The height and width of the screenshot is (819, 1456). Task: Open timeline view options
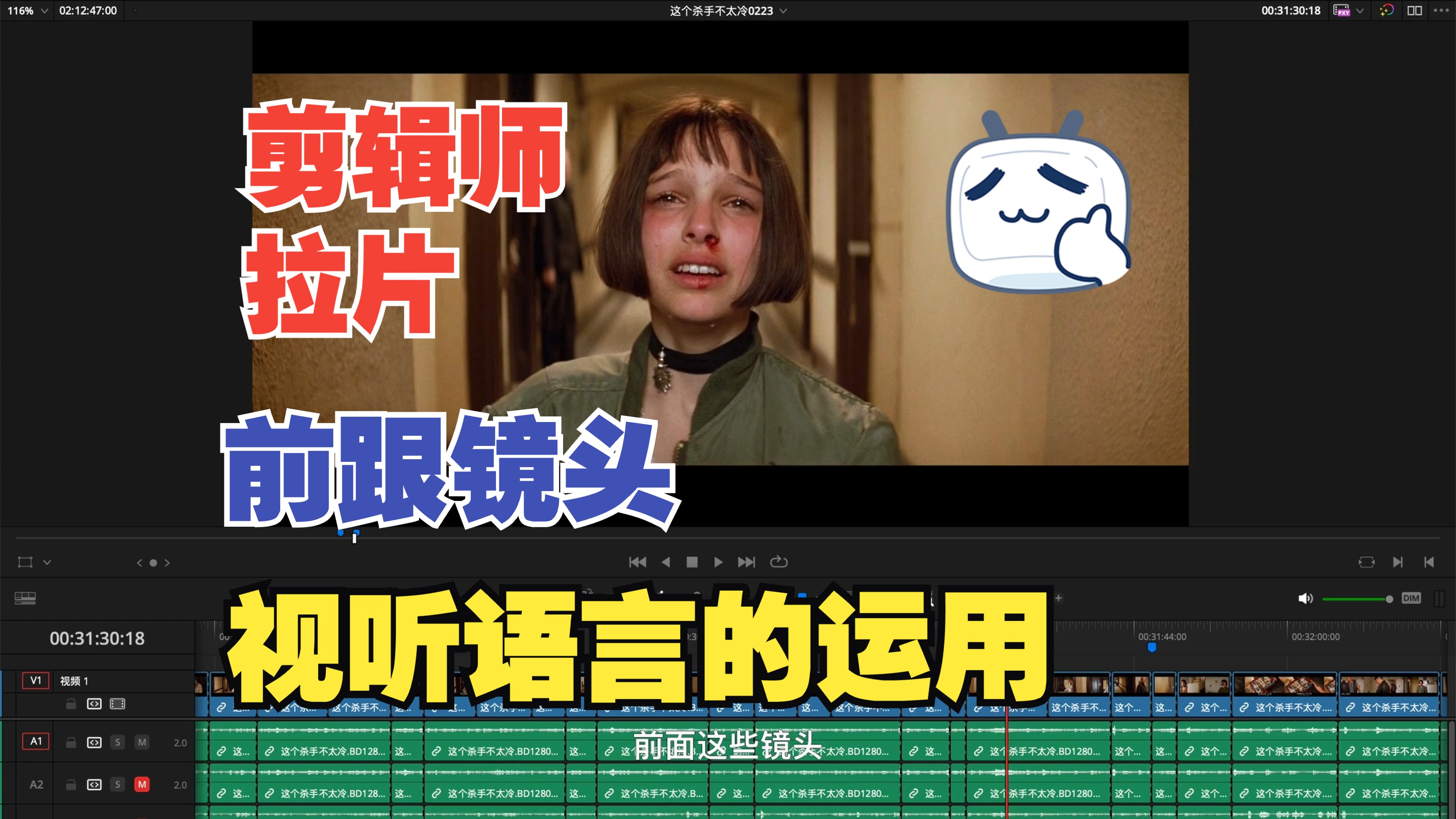pos(25,598)
